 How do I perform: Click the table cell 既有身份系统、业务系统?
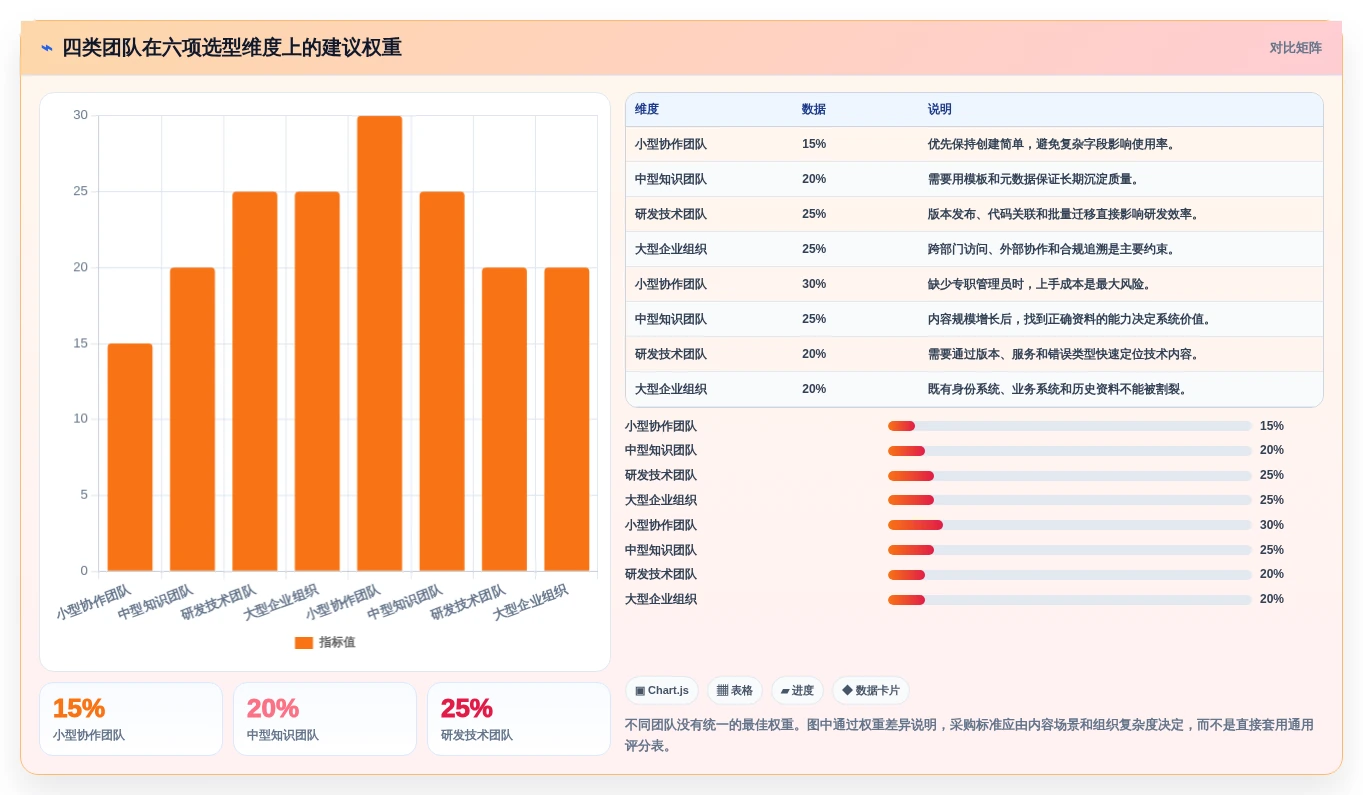click(x=1121, y=389)
